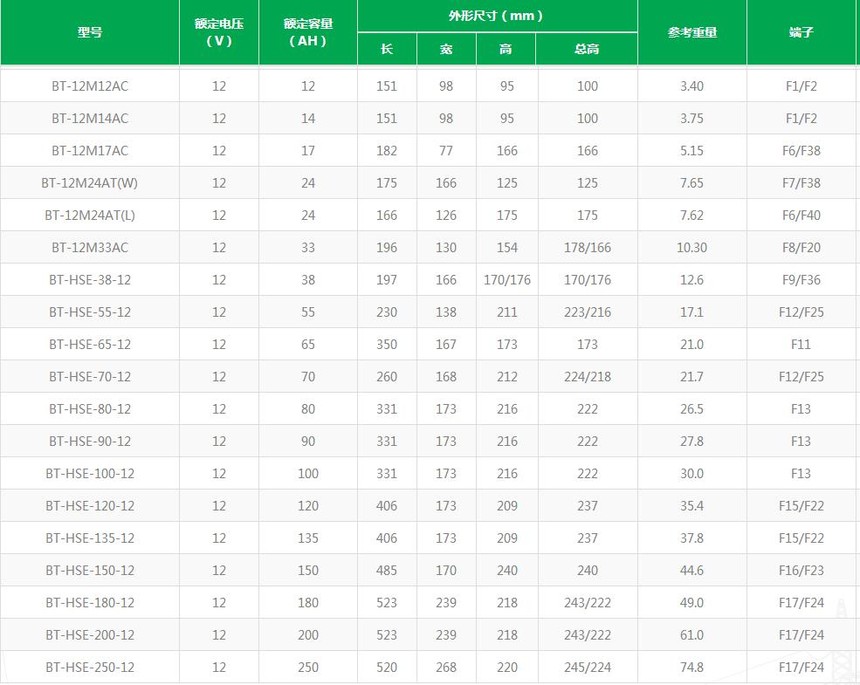Click the 178/166 total height cell
Viewport: 860px width, 685px height.
(587, 248)
